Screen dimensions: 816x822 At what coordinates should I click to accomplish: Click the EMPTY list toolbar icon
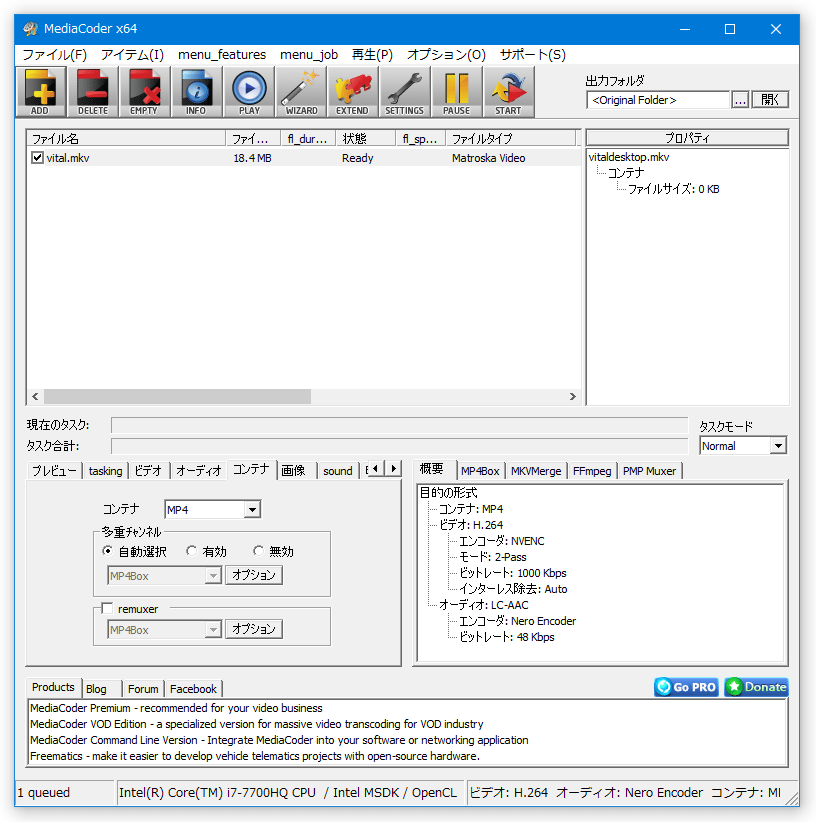(x=144, y=91)
